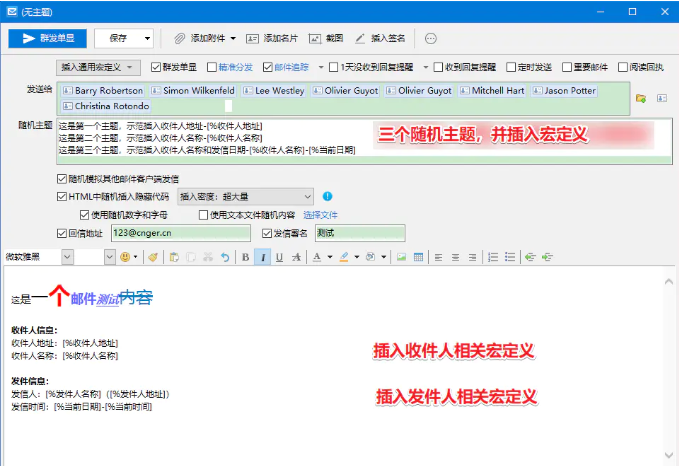679x466 pixels.
Task: Toggle the 发信署名 checkbox
Action: [267, 233]
